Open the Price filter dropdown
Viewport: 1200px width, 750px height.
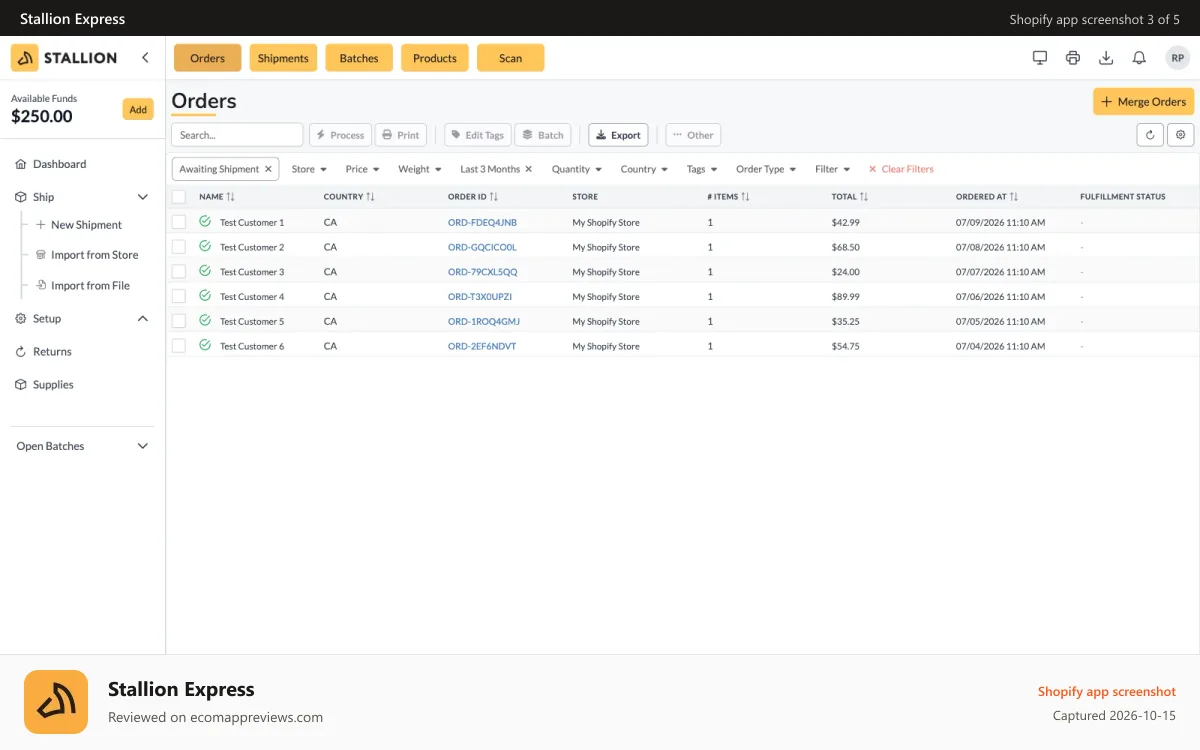362,169
